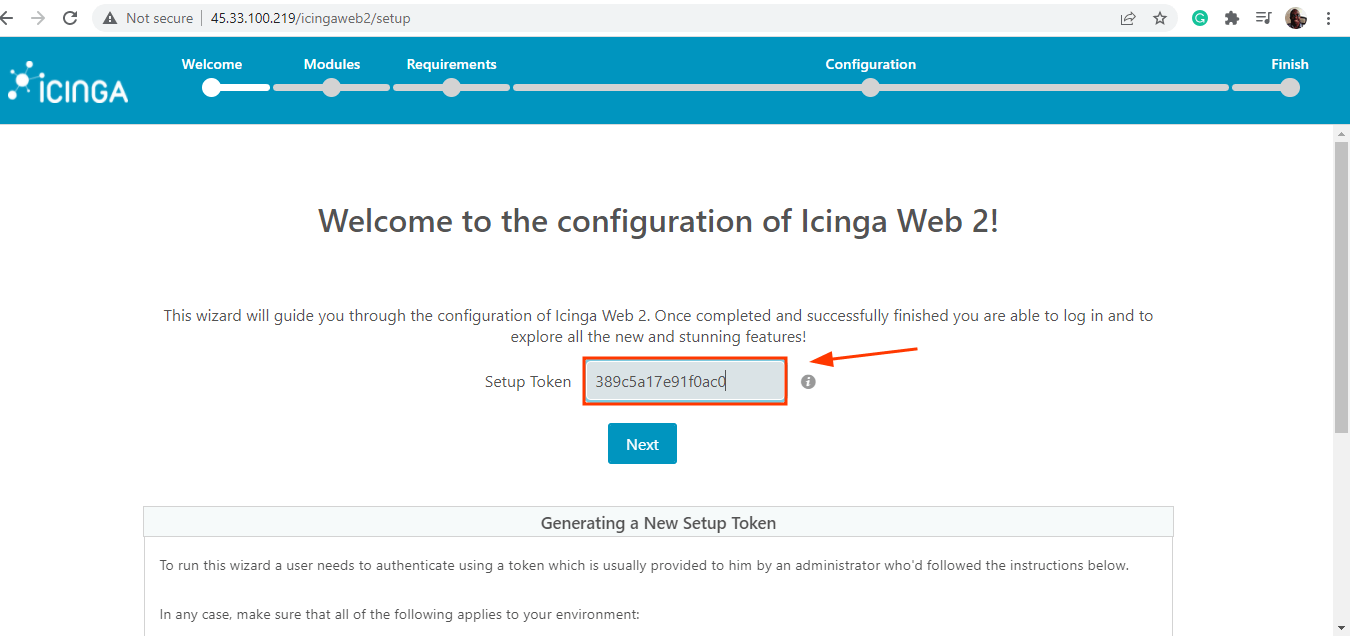Select the Finish wizard step
Viewport: 1350px width, 636px height.
[x=1290, y=87]
